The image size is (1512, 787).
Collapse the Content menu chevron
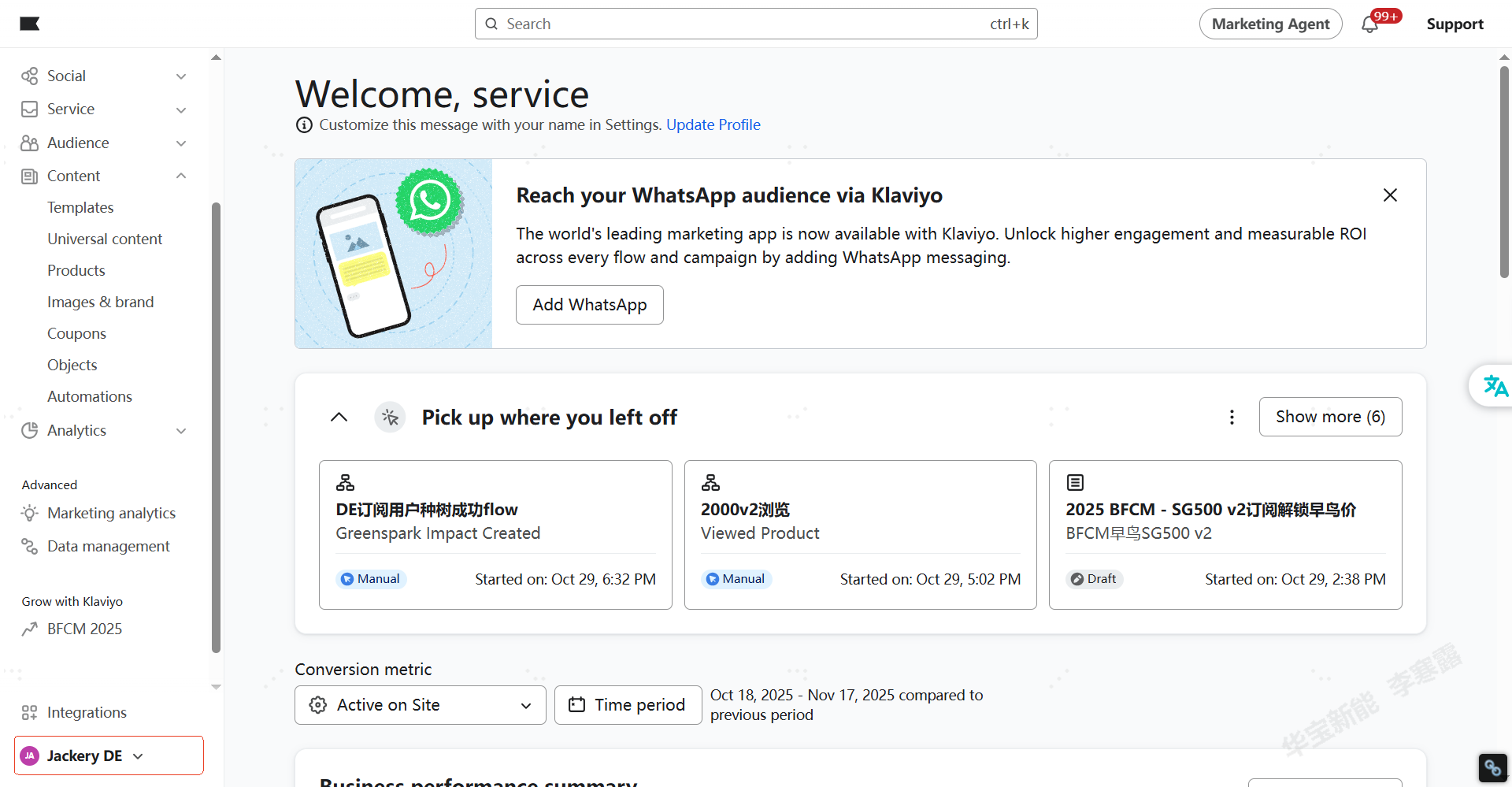click(181, 176)
